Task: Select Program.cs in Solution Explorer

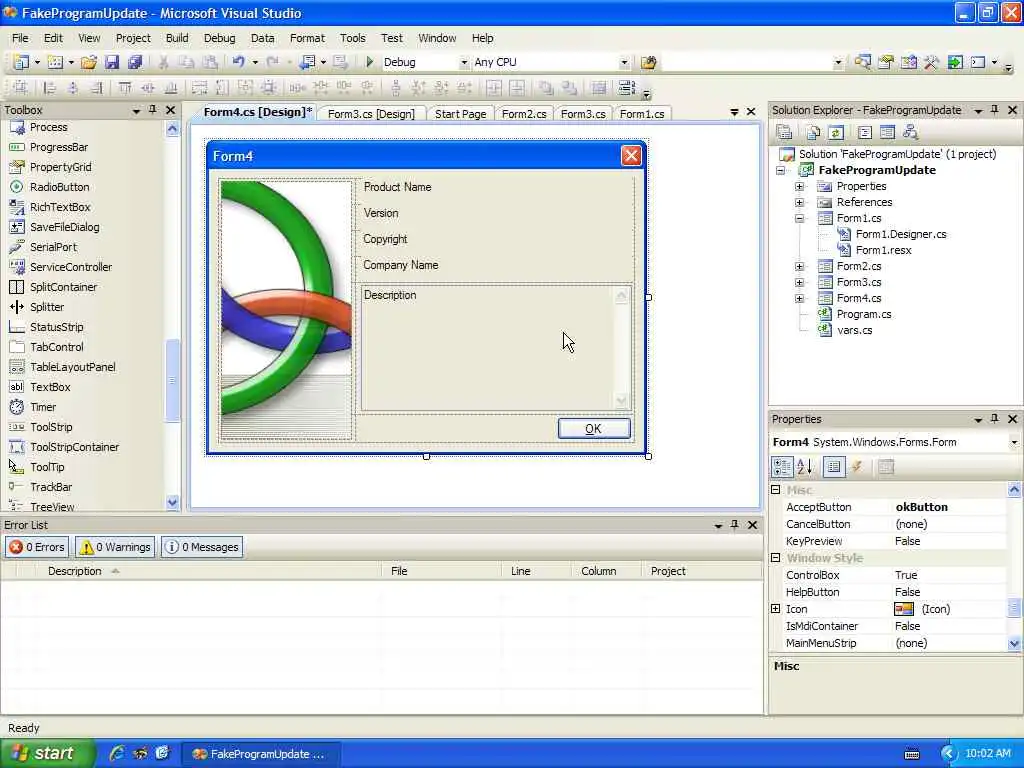Action: [863, 314]
